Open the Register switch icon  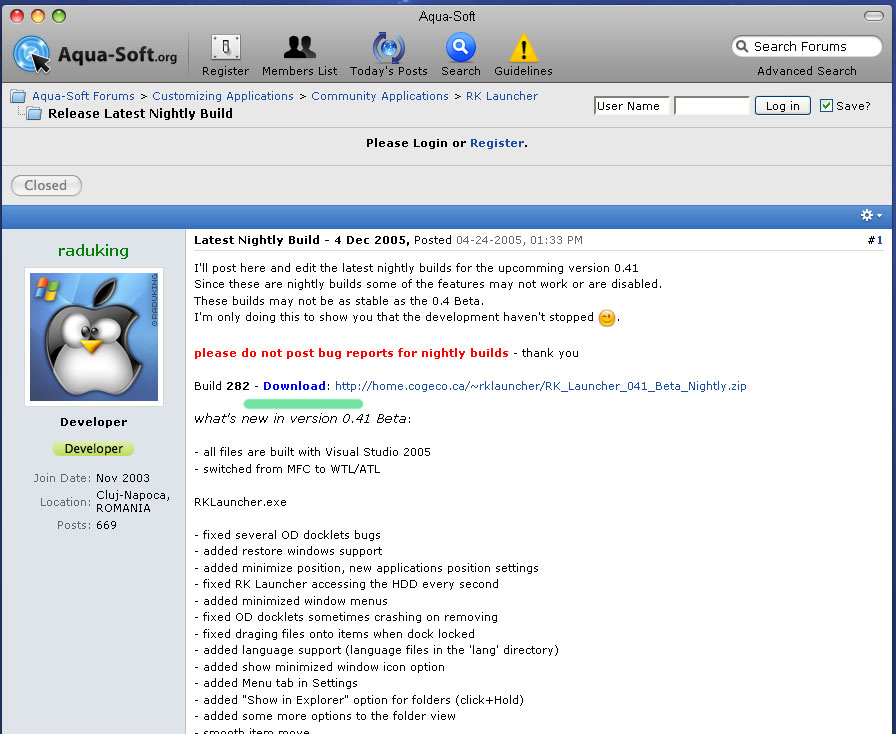click(226, 47)
